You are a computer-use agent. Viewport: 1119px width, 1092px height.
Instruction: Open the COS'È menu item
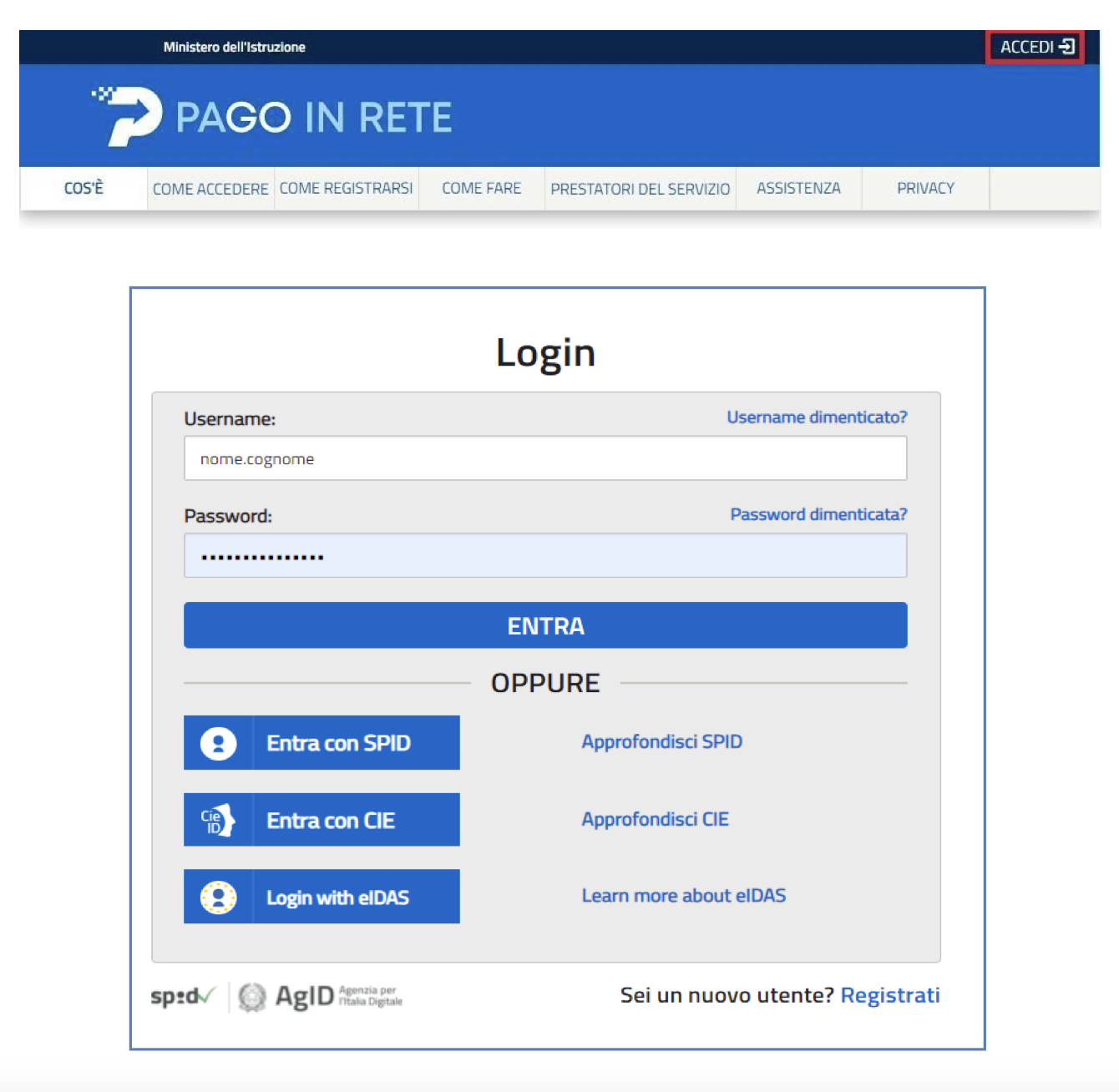(x=84, y=188)
